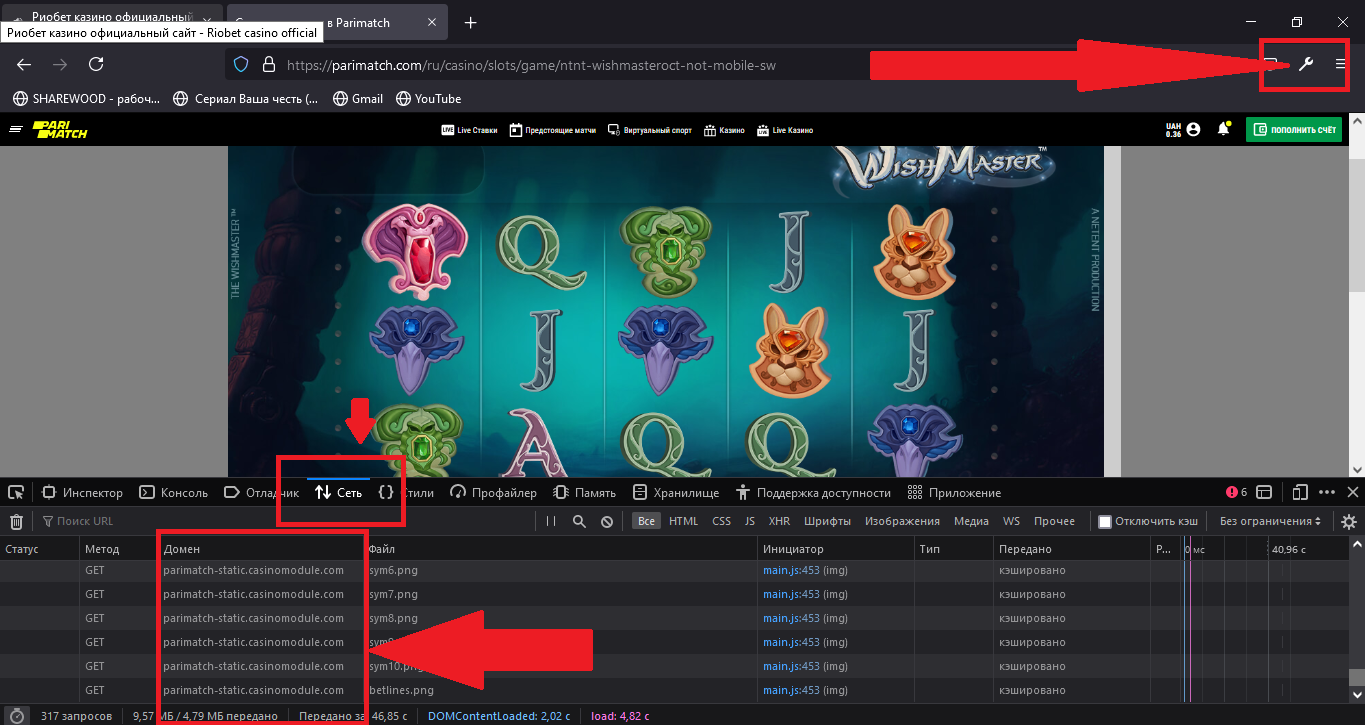Open the DevTools three-dots options menu
Image resolution: width=1365 pixels, height=725 pixels.
coord(1327,492)
